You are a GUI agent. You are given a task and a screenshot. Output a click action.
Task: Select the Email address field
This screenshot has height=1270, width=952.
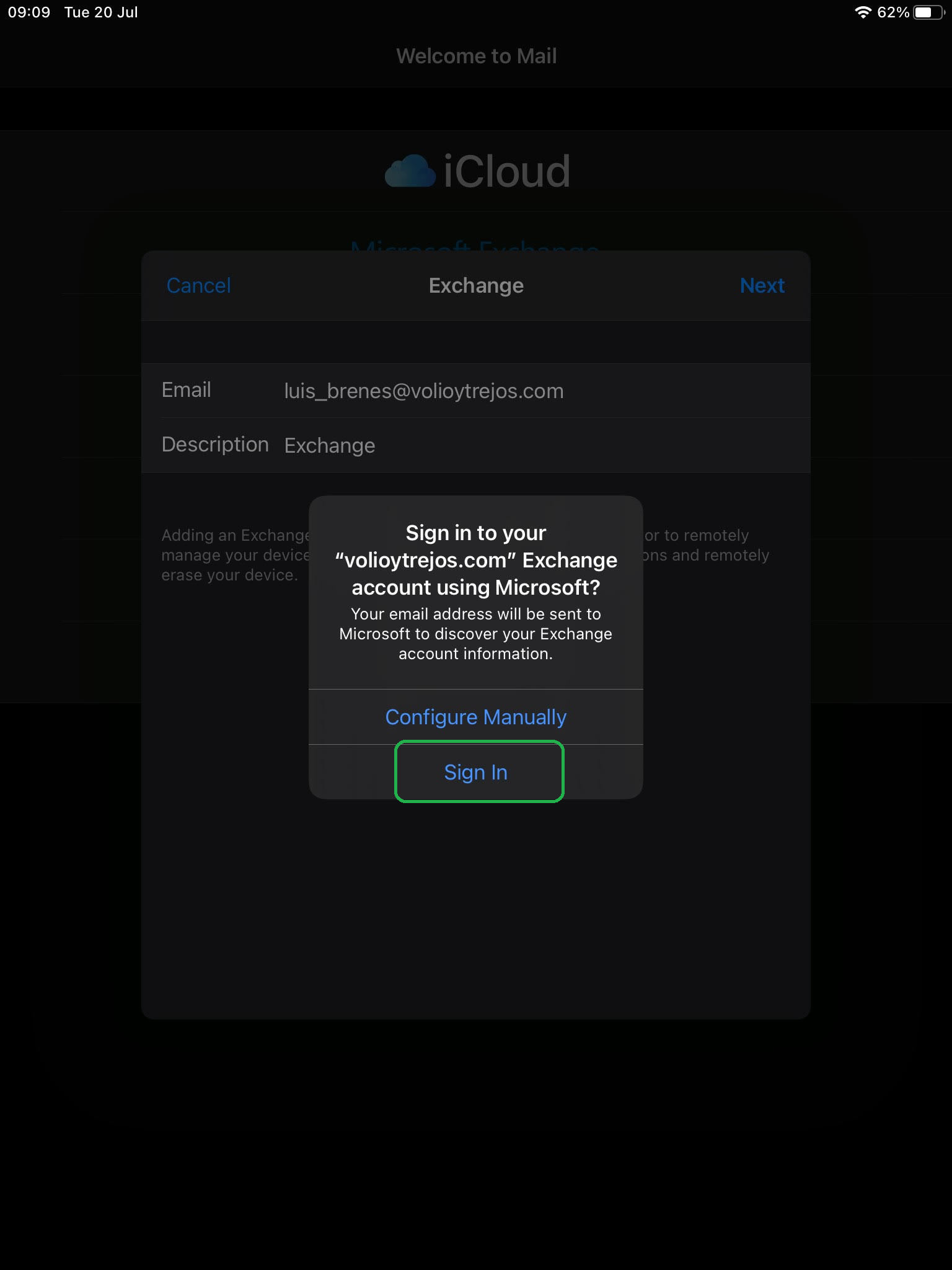coord(476,391)
